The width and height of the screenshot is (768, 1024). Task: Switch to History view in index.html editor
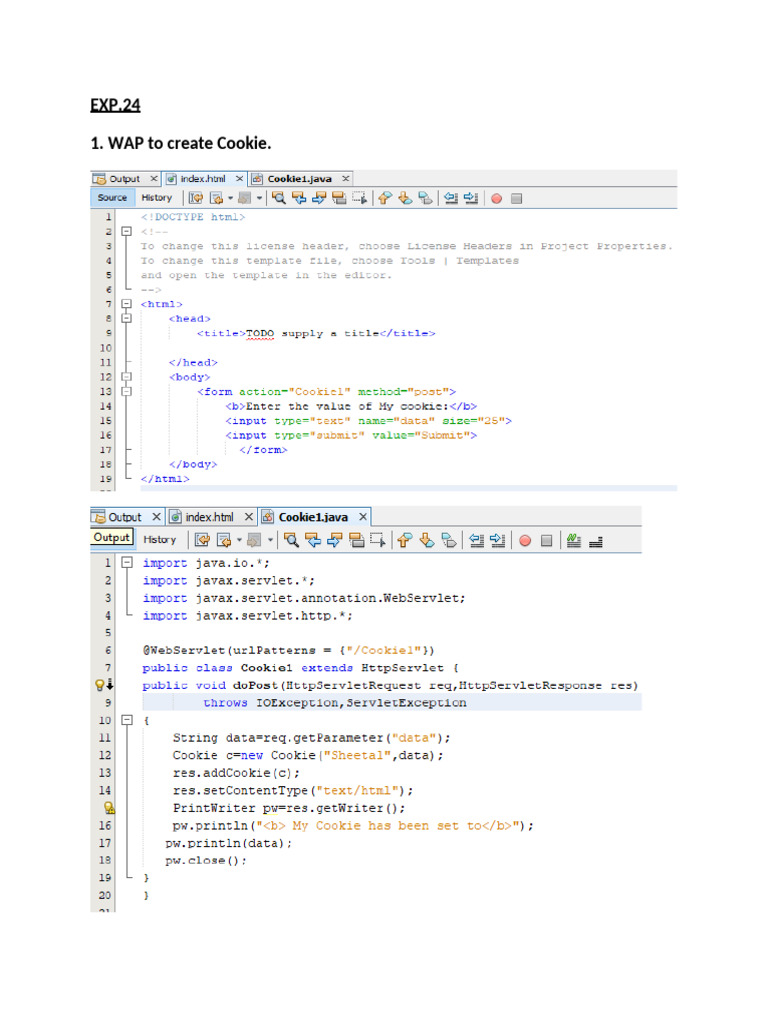click(x=156, y=198)
